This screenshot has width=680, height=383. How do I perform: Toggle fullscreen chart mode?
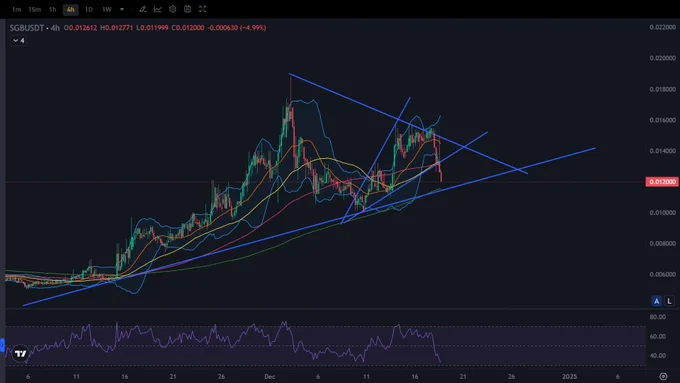(x=203, y=9)
